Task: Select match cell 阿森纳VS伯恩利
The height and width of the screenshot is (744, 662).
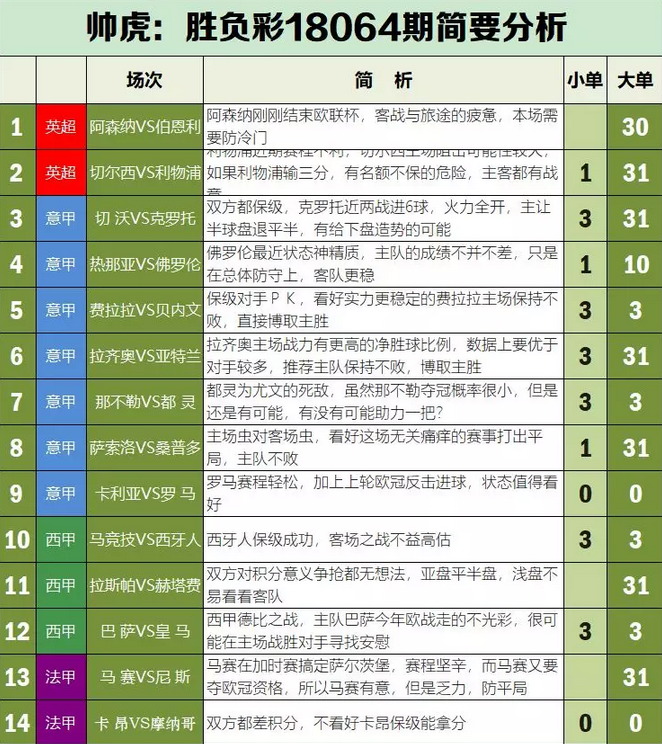Action: [145, 127]
